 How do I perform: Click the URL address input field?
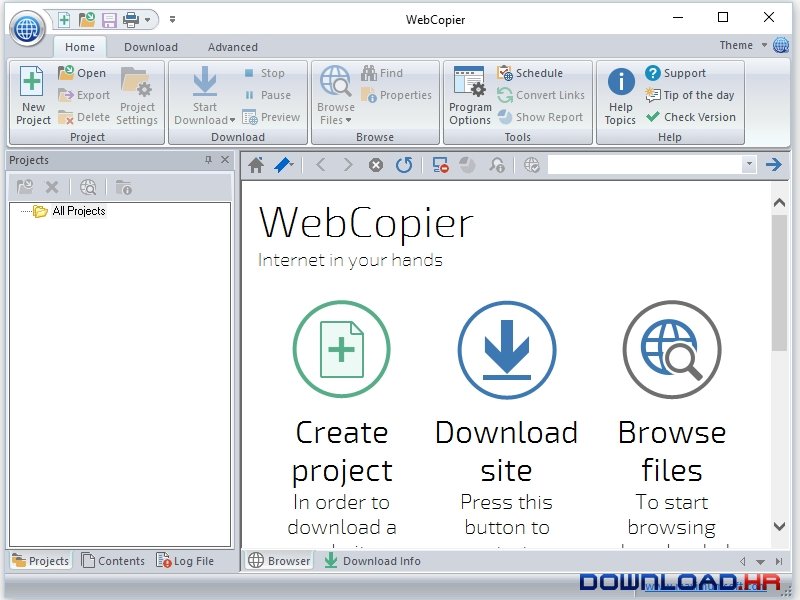645,164
